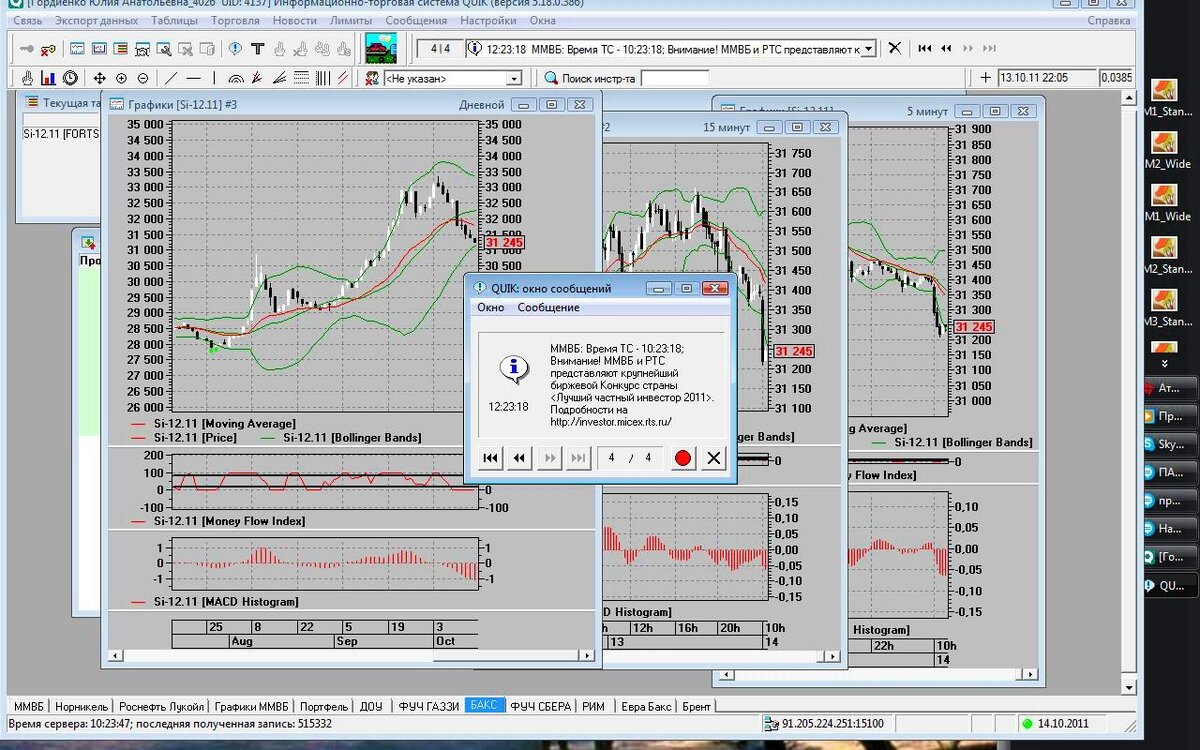Click the bold T text icon

pyautogui.click(x=257, y=48)
